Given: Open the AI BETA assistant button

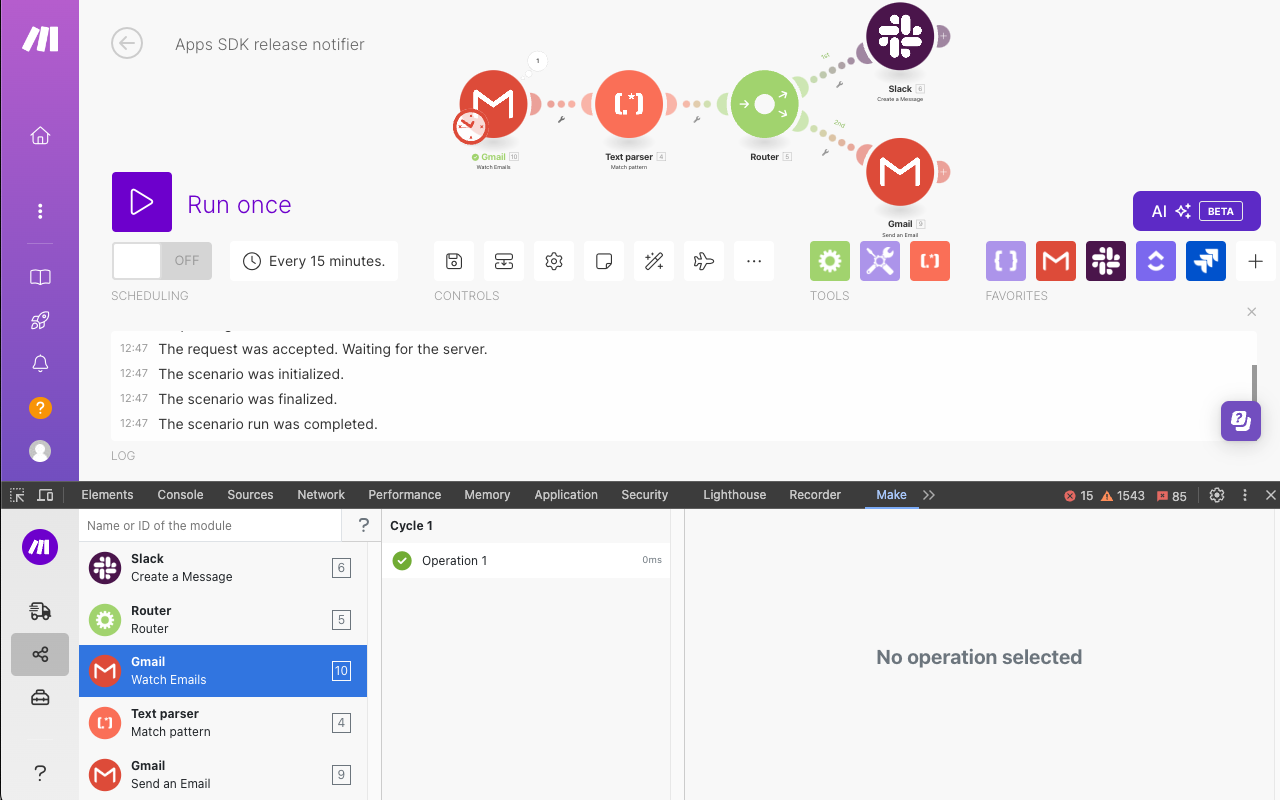Looking at the screenshot, I should (1197, 211).
